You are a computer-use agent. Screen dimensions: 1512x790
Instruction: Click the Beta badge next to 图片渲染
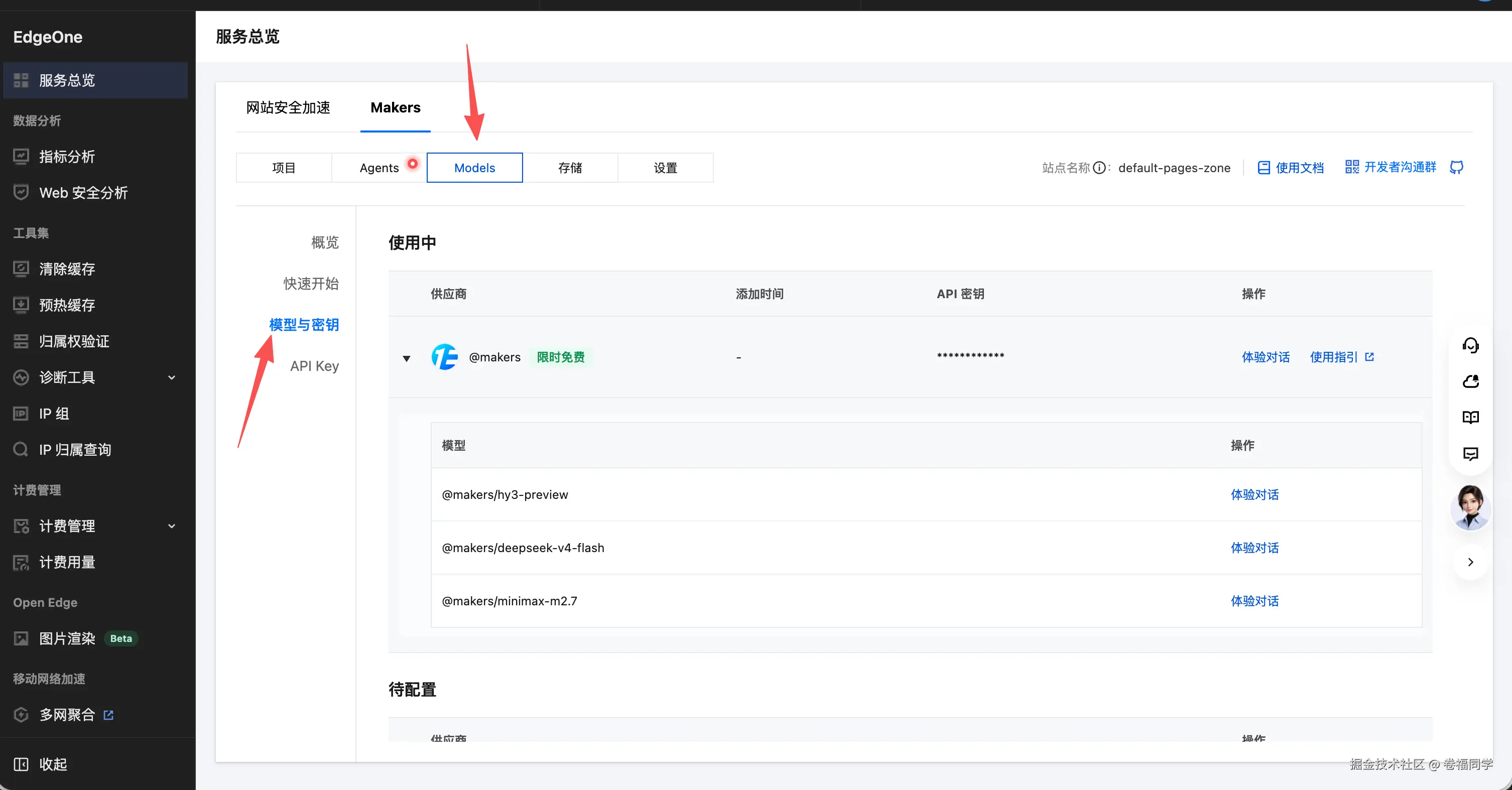[x=121, y=638]
